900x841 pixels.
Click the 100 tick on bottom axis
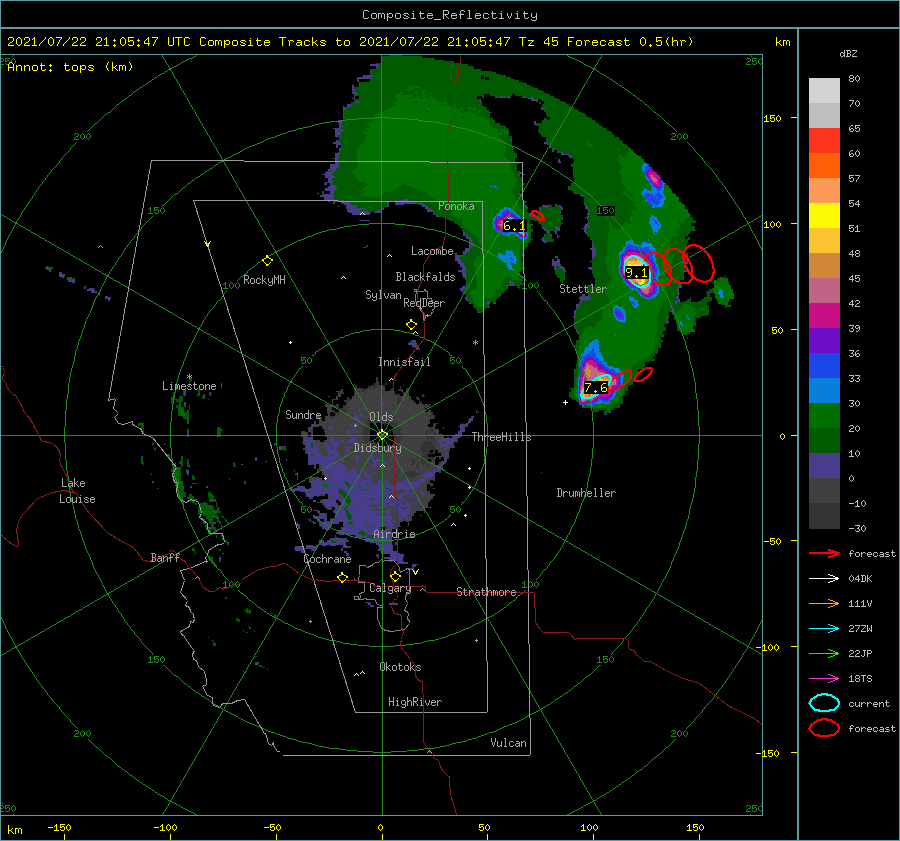click(589, 827)
